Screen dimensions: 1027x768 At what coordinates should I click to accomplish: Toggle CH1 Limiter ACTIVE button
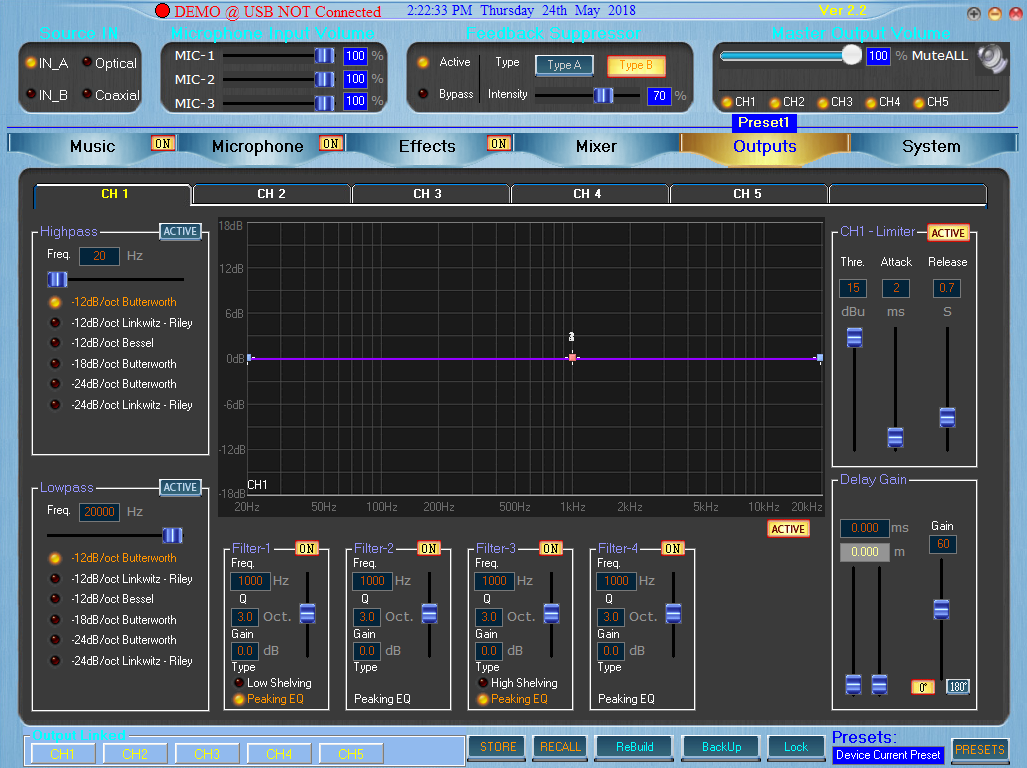(x=948, y=233)
